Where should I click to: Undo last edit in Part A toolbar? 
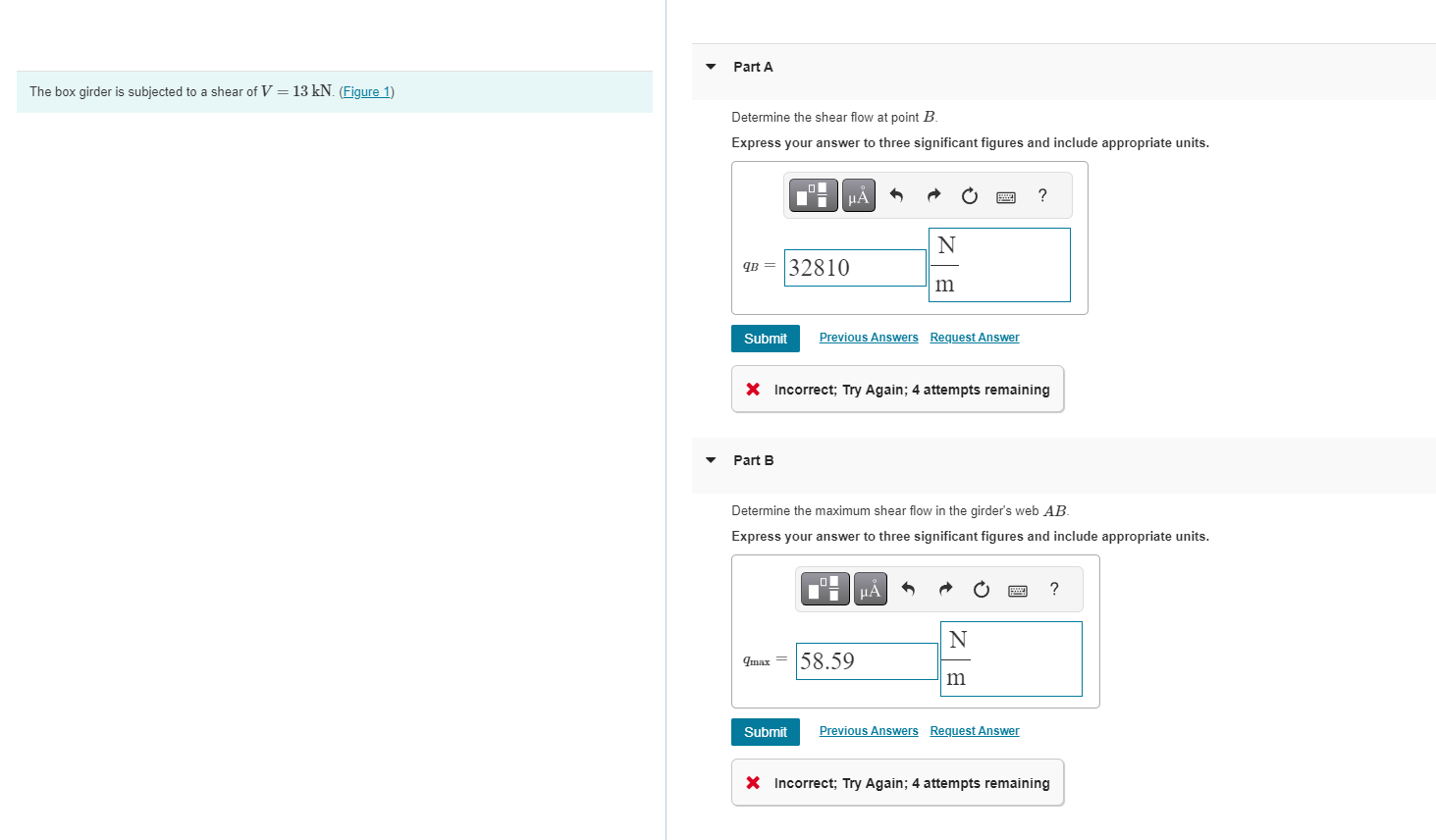896,195
